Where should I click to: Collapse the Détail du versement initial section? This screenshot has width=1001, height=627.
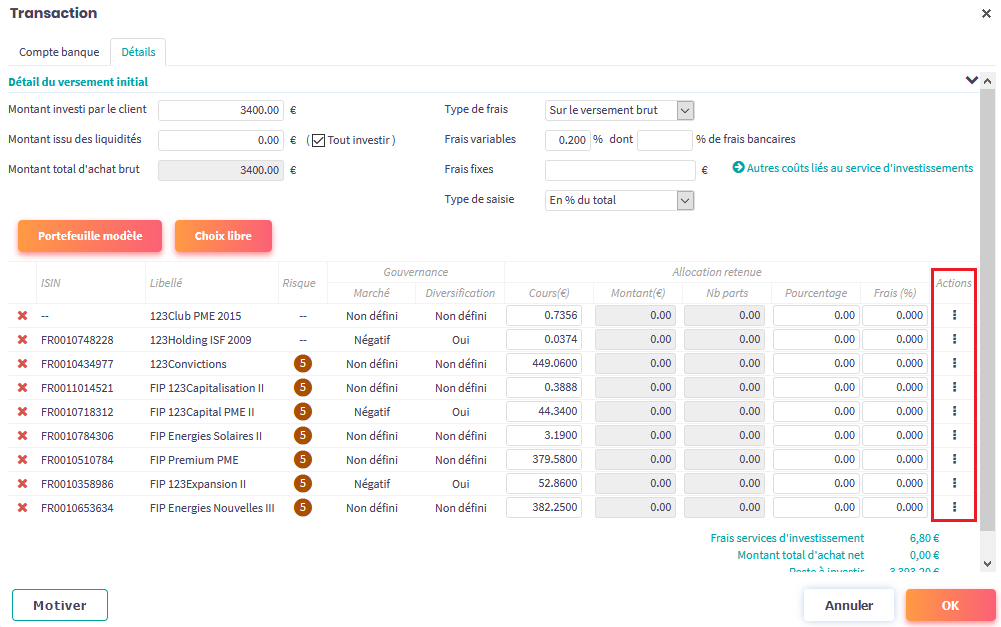click(970, 80)
